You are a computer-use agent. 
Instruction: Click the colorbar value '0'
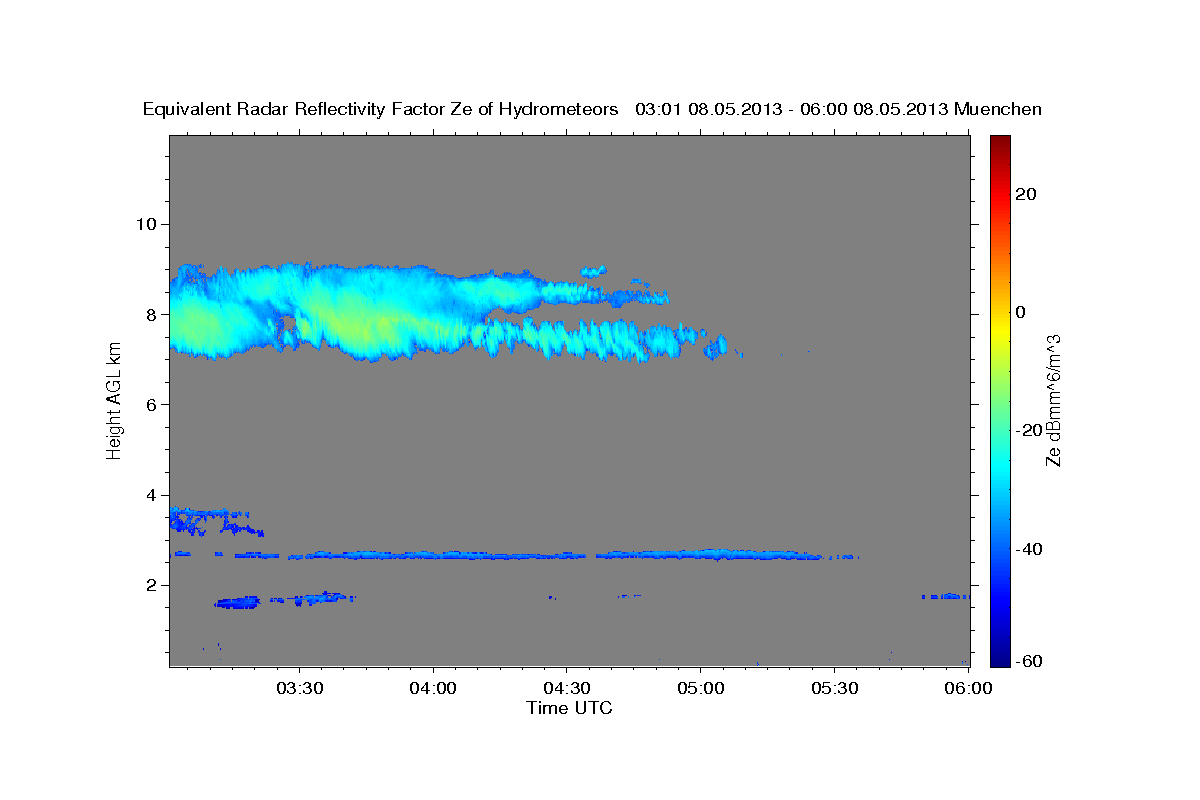click(x=1021, y=312)
